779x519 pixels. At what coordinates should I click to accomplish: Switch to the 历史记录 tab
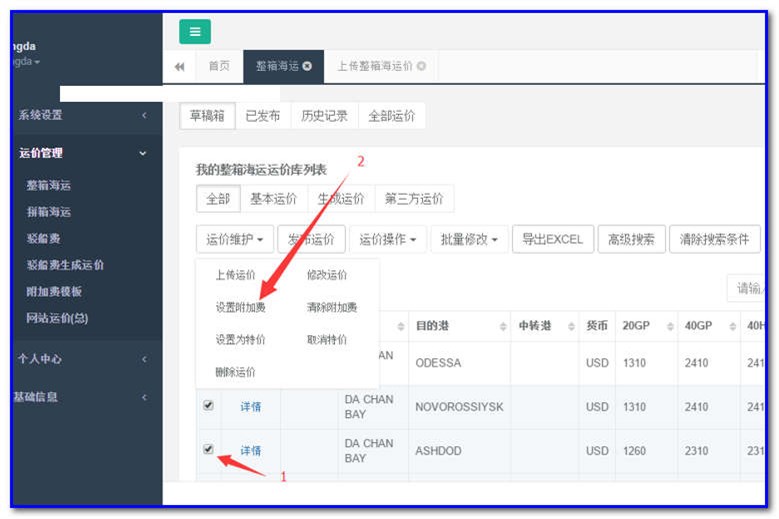[x=324, y=116]
